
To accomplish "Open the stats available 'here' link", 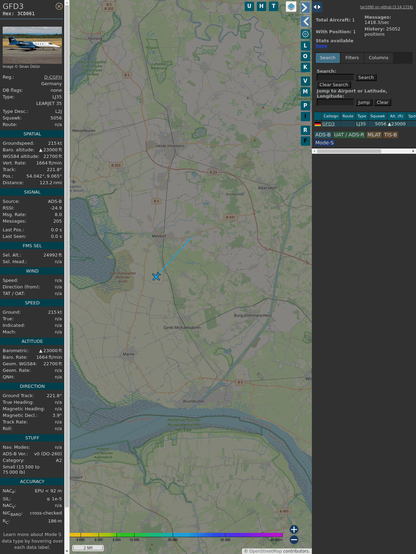I will point(321,46).
